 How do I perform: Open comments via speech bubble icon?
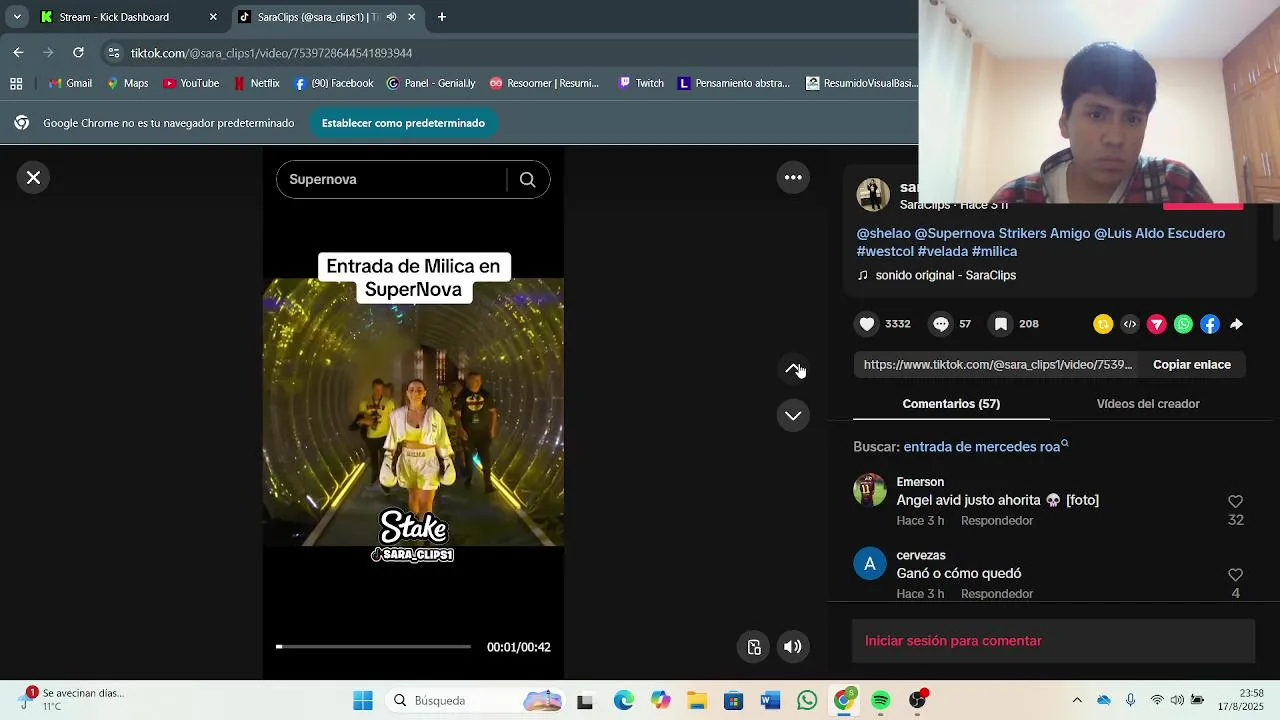coord(941,324)
